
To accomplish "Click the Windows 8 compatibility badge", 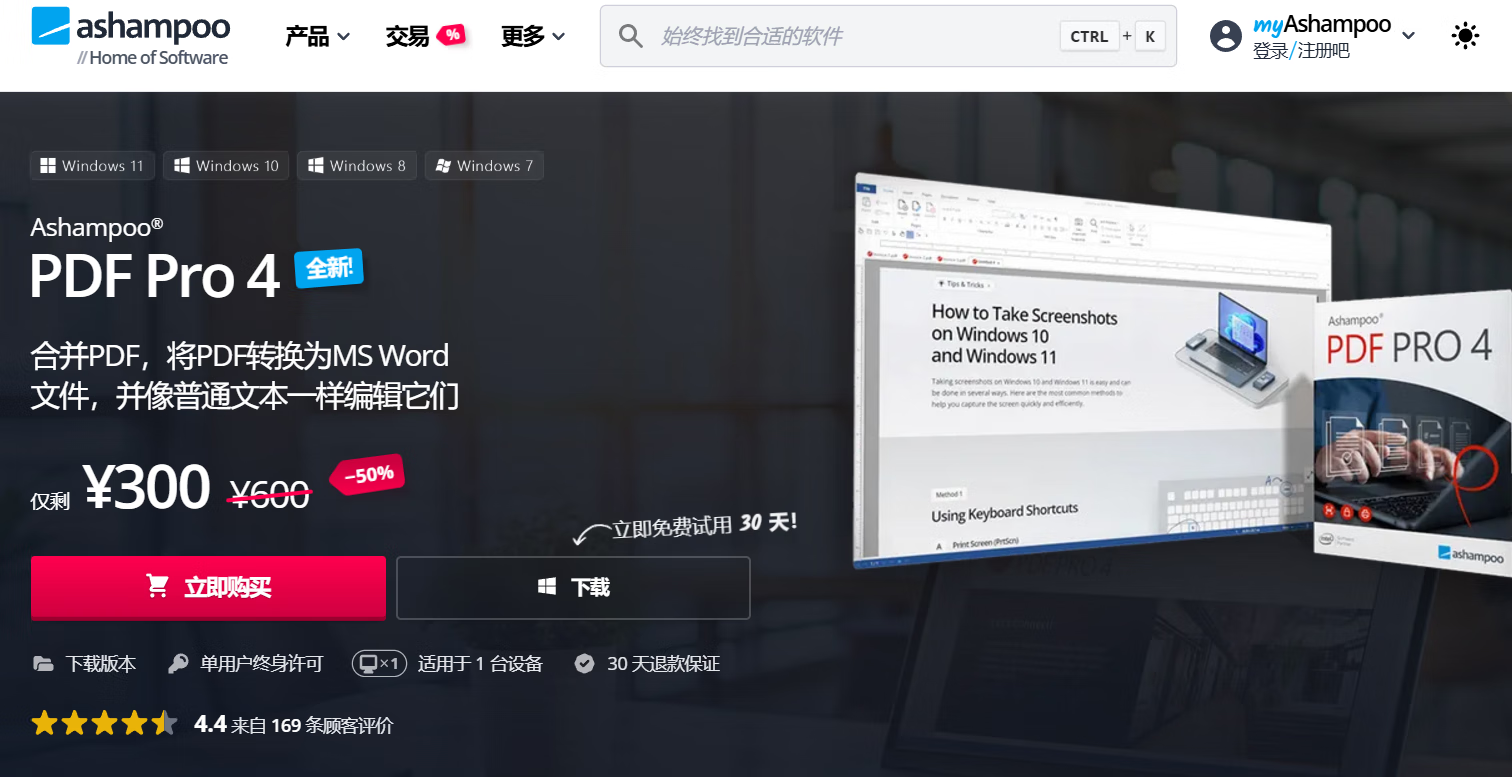I will tap(357, 166).
